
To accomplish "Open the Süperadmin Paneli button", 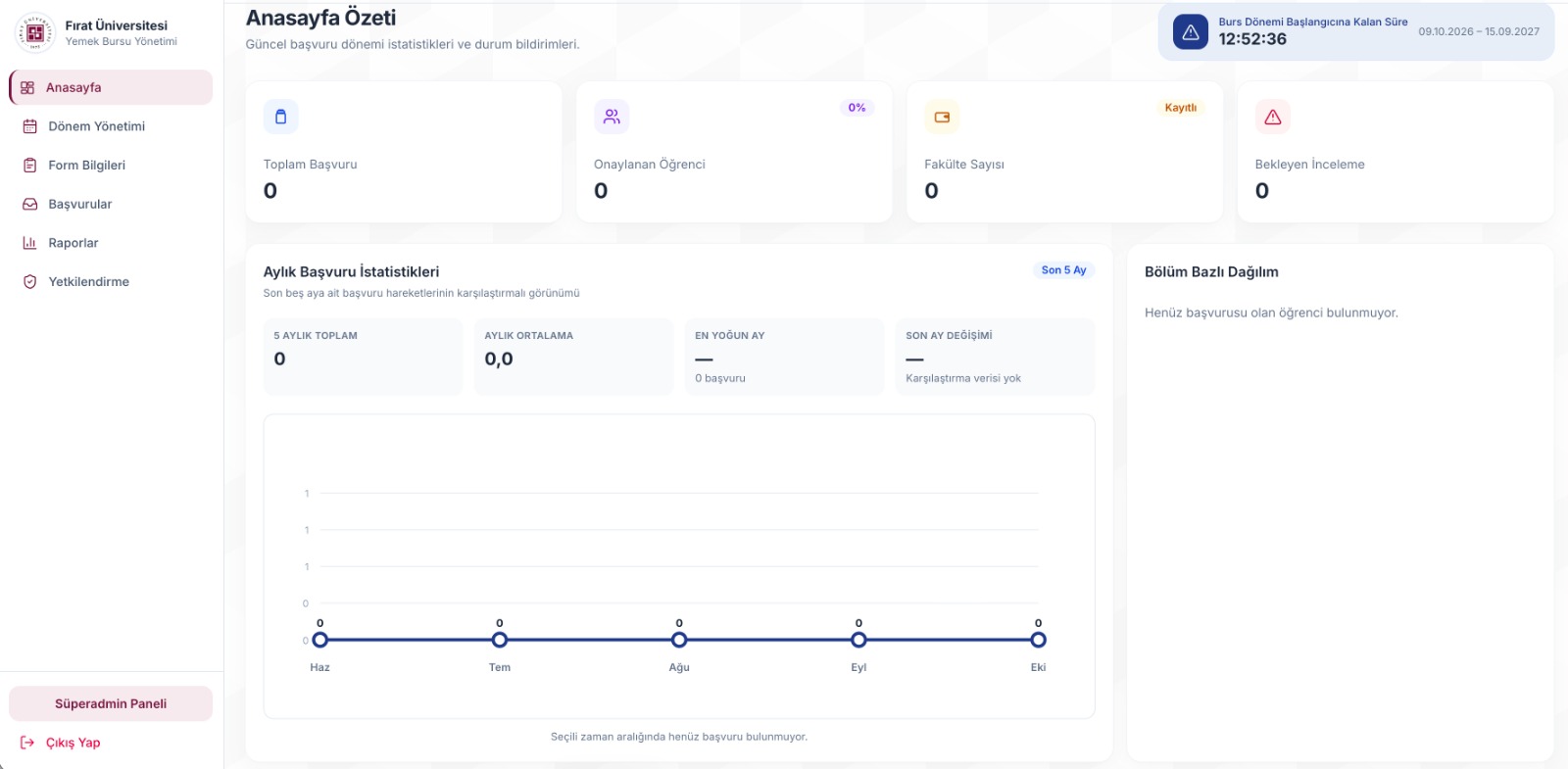I will pos(111,703).
